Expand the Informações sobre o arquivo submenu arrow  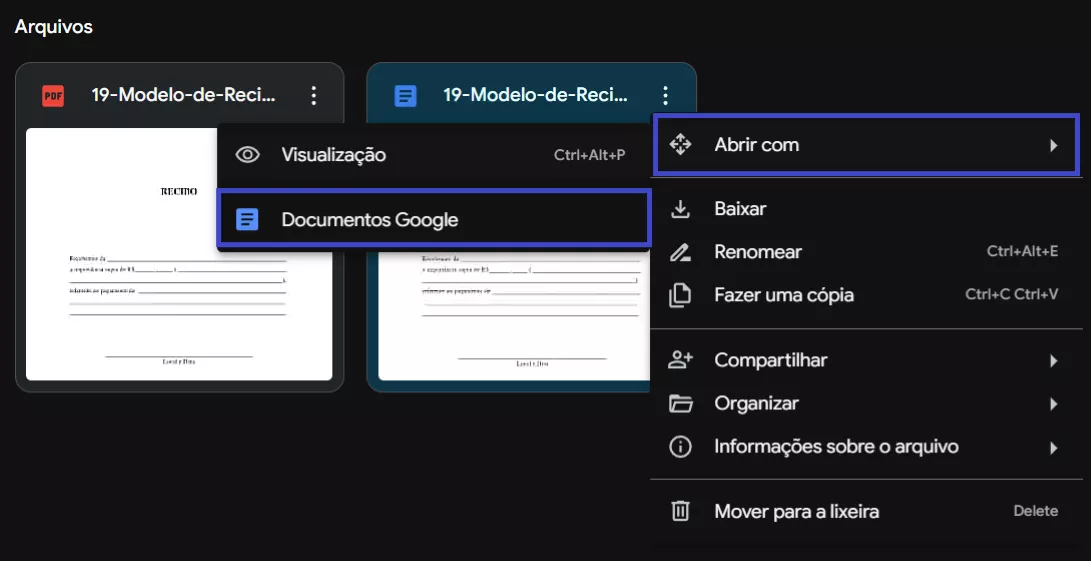coord(1053,447)
